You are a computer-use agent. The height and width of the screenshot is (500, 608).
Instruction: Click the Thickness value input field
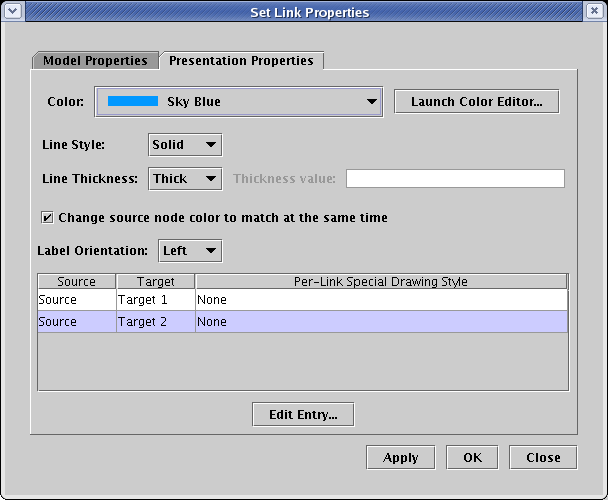pos(455,179)
